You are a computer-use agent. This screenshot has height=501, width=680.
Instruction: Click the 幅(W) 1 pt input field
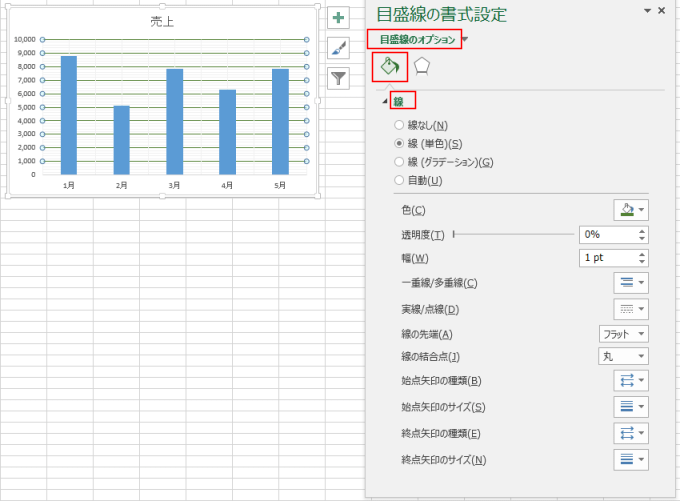click(x=608, y=258)
